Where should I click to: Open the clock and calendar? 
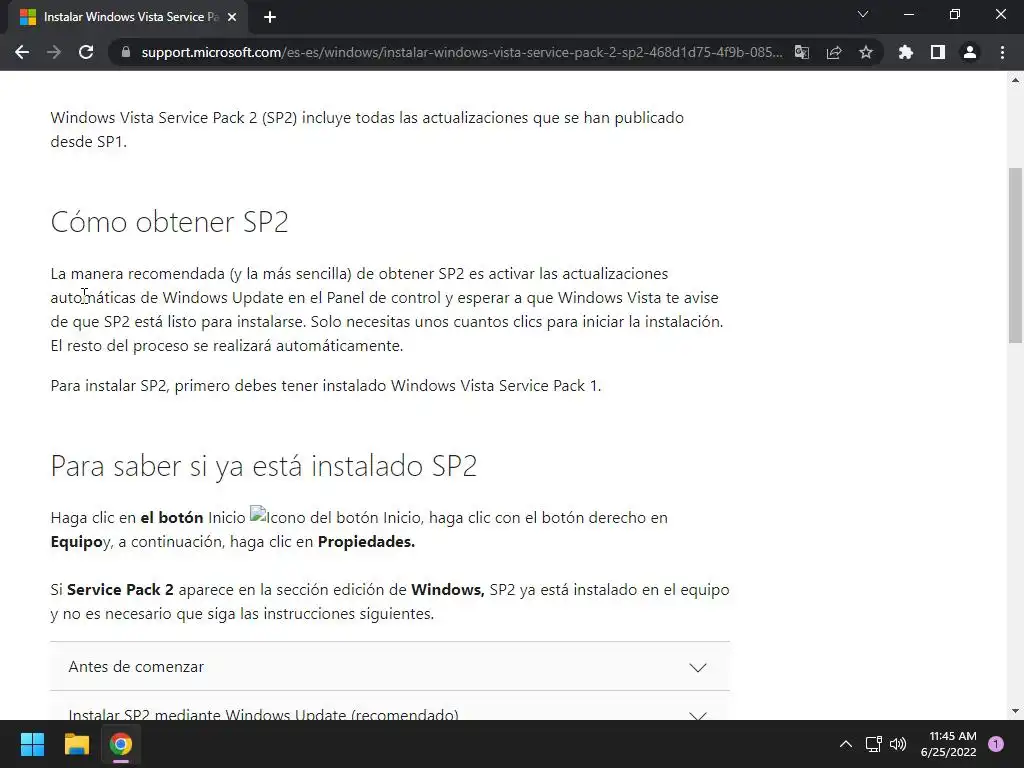(949, 744)
